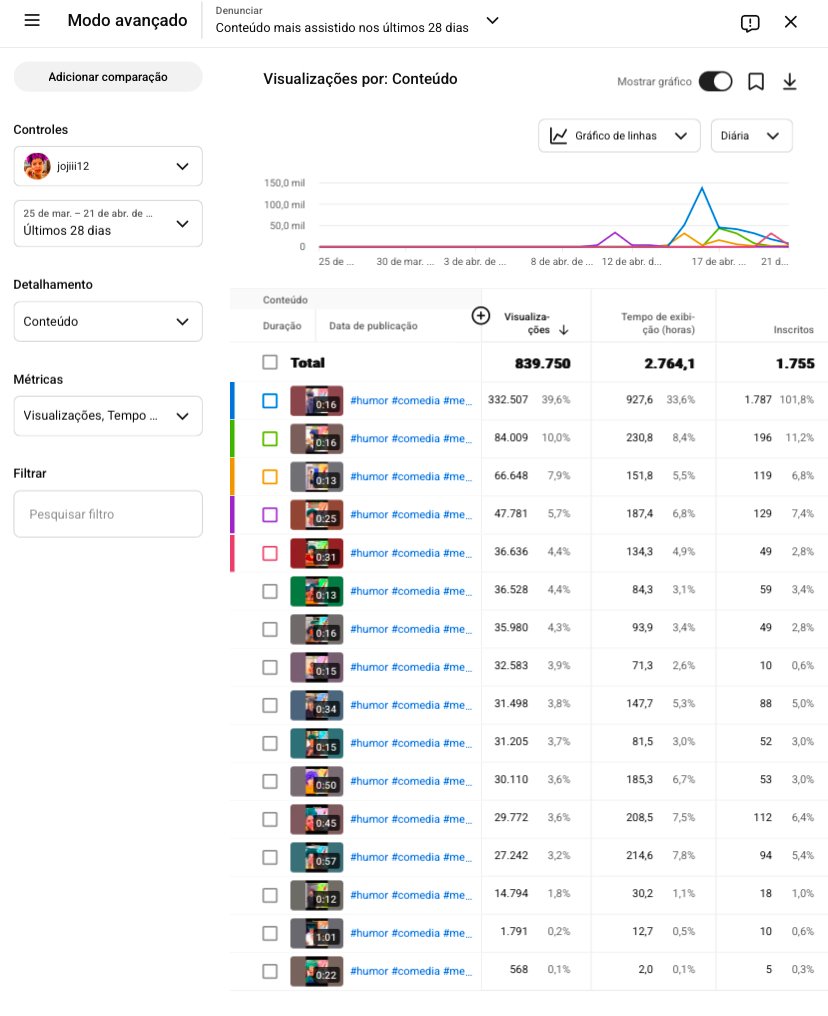Open the 0:50 video thumbnail
The height and width of the screenshot is (1016, 828).
pos(316,781)
